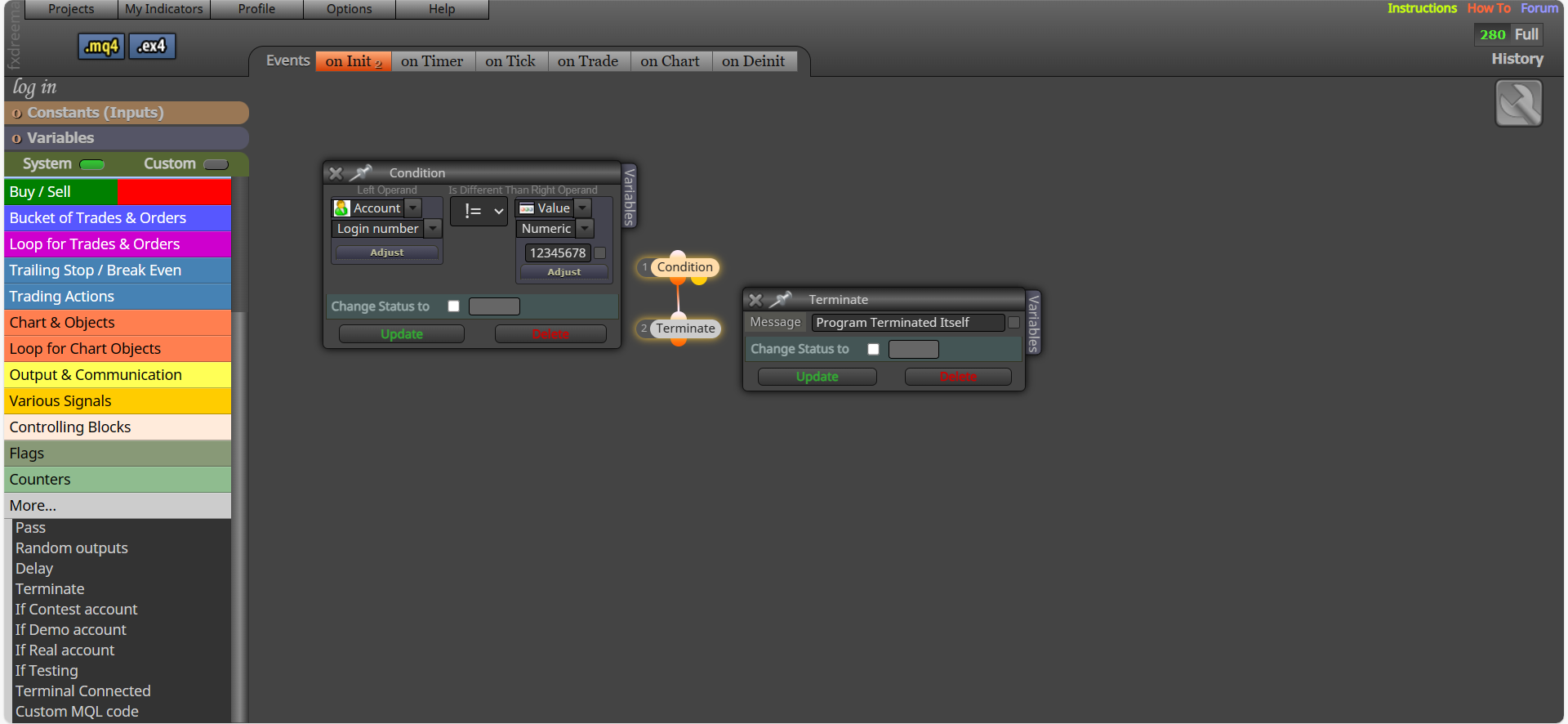Click the Value operand icon
The height and width of the screenshot is (724, 1568).
coord(527,208)
